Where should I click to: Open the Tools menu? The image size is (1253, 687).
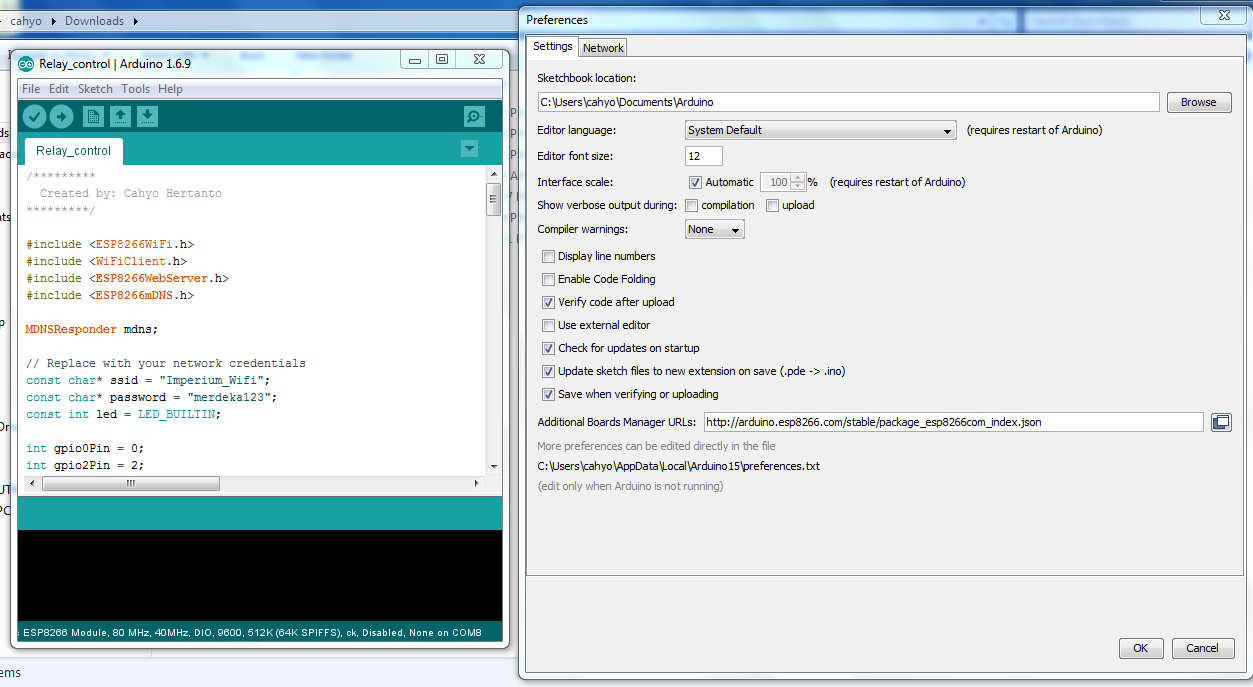point(135,89)
